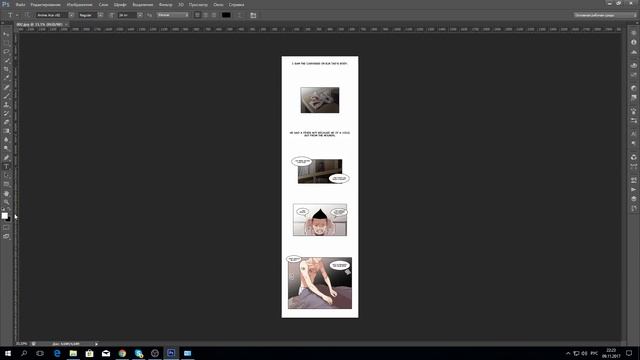Screen dimensions: 640x360
Task: Open the 3D menu
Action: [181, 4]
